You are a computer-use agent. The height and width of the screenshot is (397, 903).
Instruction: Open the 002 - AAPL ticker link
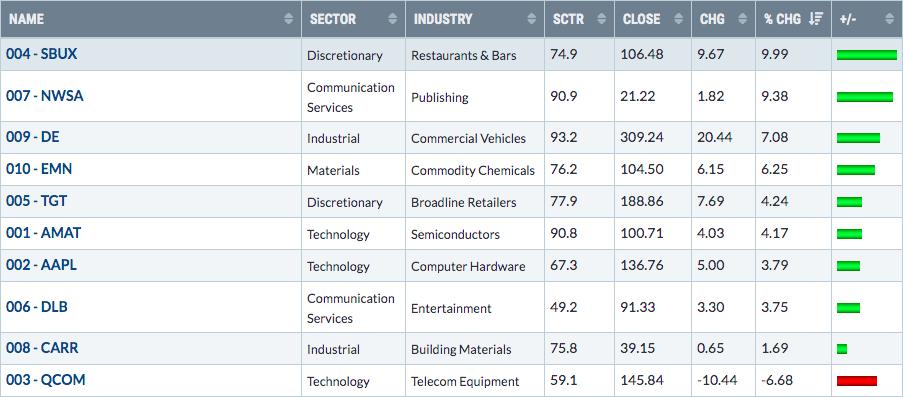[41, 265]
